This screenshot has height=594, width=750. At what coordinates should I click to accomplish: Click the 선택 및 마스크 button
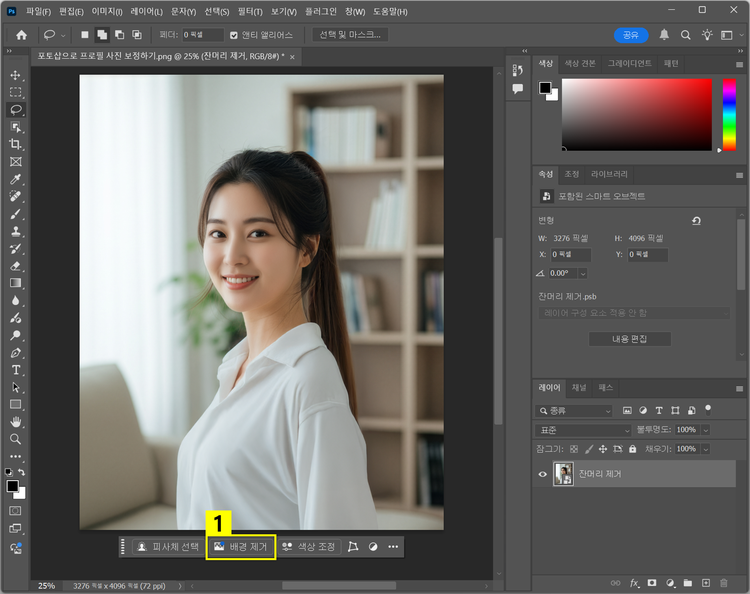pos(349,35)
